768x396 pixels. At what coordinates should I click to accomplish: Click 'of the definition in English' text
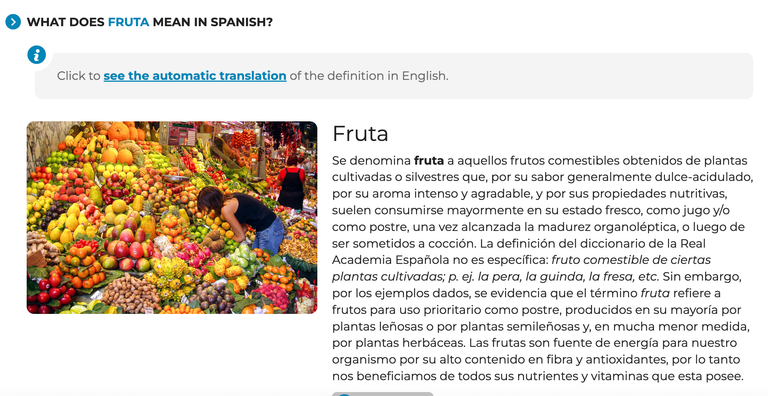tap(369, 76)
